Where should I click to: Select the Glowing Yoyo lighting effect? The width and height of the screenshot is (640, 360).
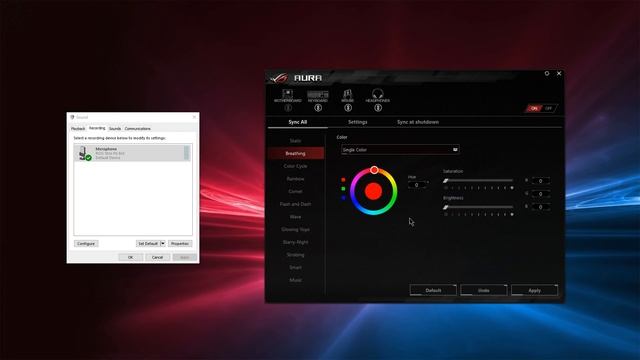(x=296, y=229)
